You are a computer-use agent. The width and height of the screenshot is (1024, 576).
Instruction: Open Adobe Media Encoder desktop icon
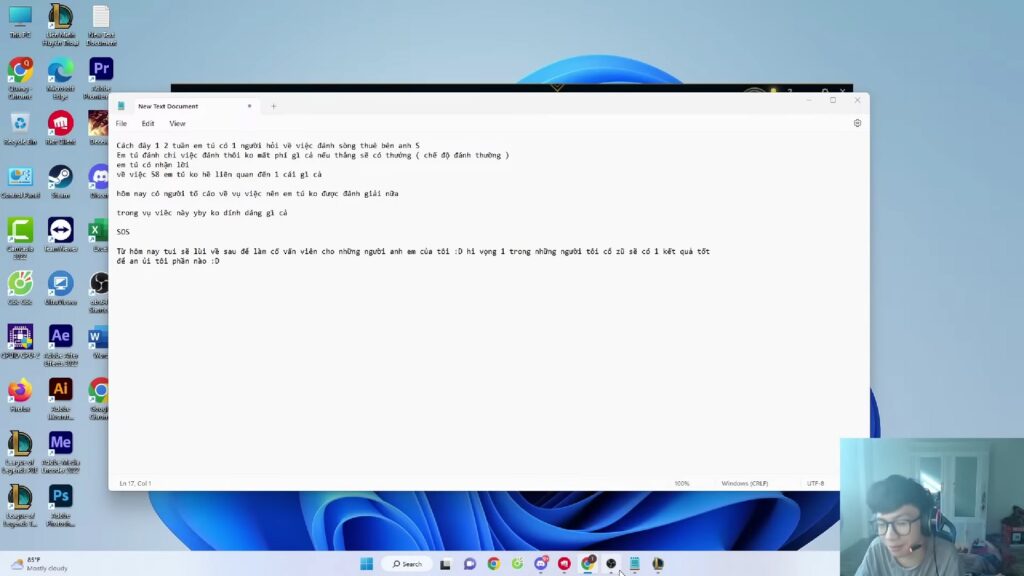pos(60,444)
